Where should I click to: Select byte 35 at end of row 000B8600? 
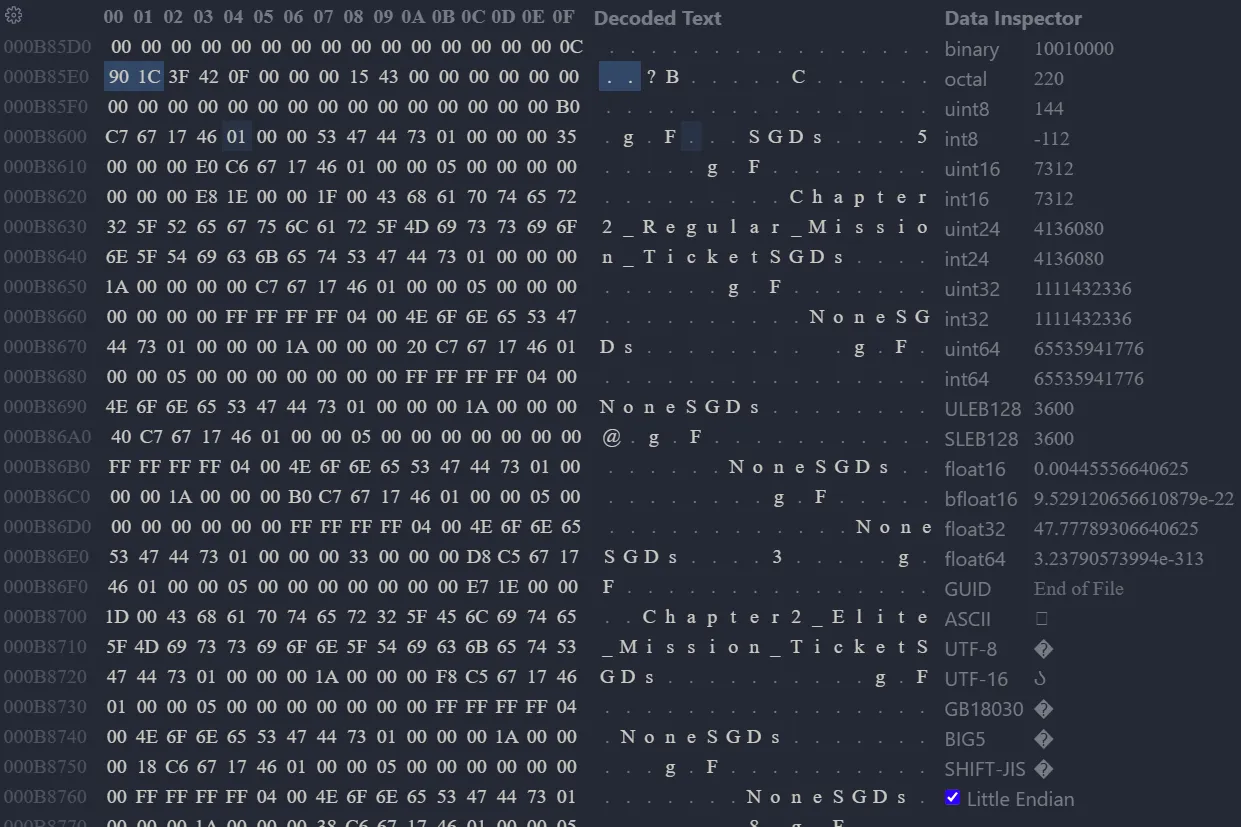(x=565, y=136)
